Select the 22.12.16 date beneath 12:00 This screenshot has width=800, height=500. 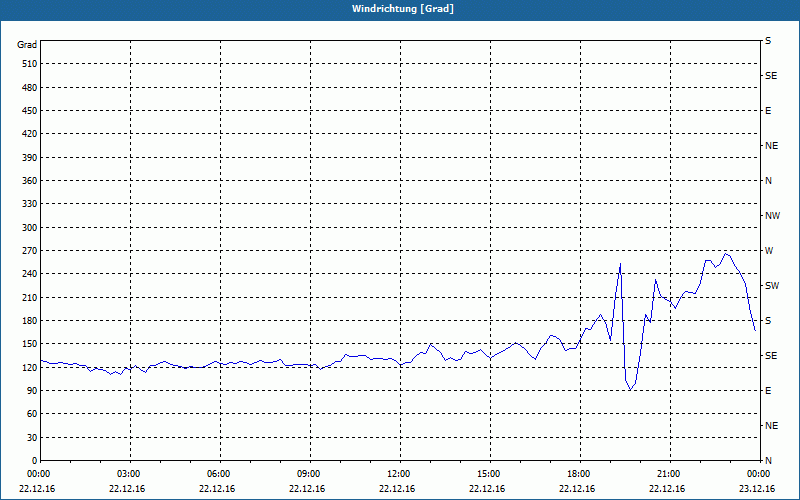397,489
